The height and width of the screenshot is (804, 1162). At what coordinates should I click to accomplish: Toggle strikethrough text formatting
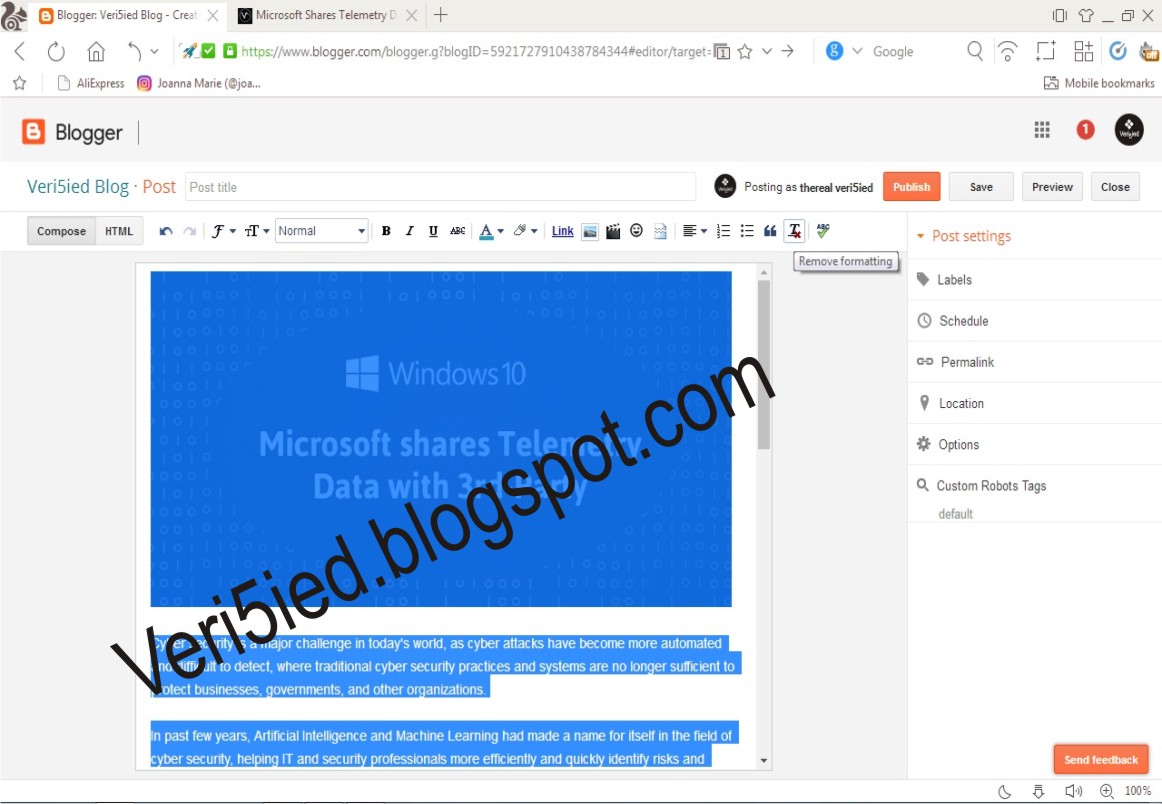457,231
